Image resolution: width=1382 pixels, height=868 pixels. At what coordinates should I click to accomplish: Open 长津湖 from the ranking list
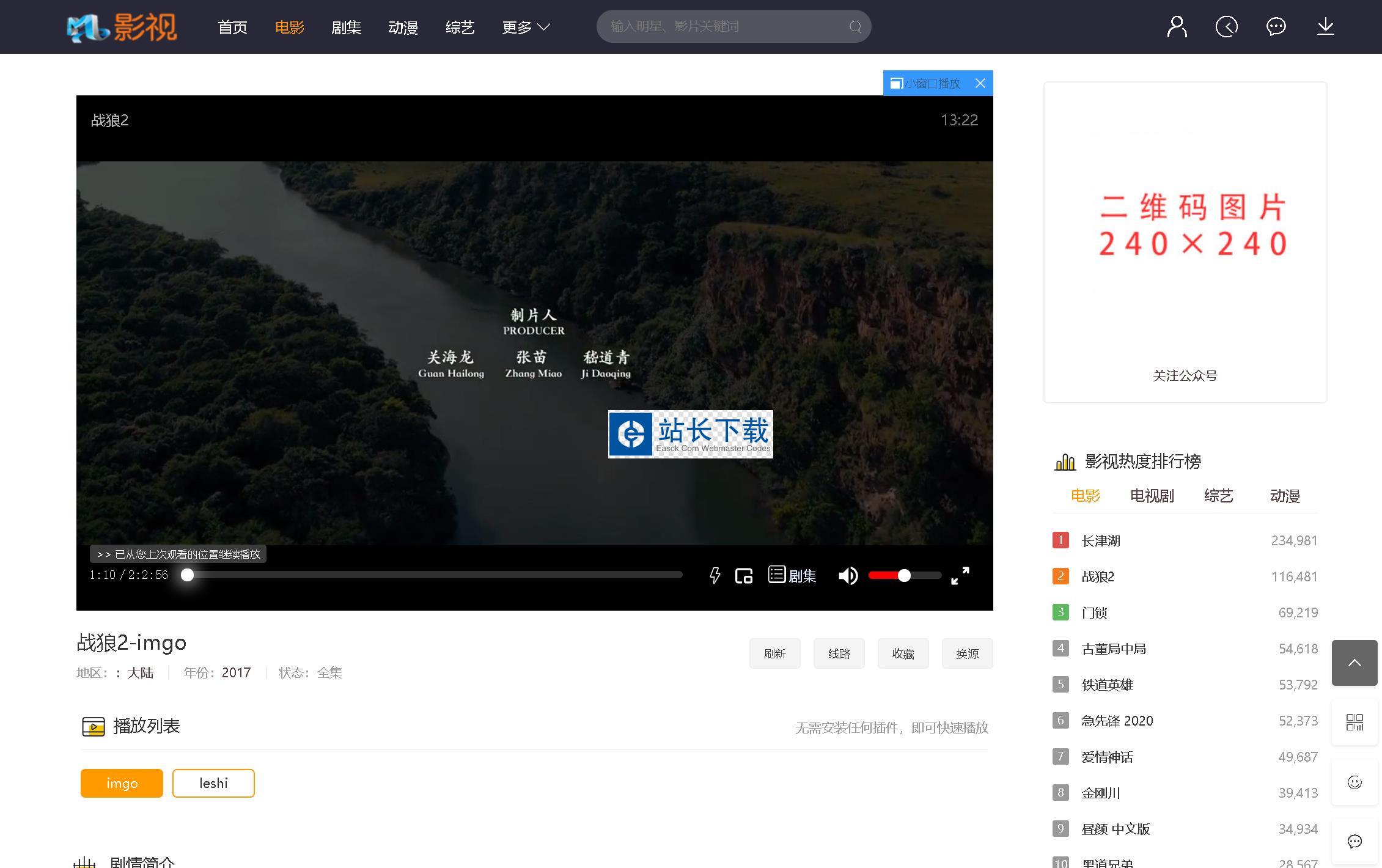click(1101, 540)
